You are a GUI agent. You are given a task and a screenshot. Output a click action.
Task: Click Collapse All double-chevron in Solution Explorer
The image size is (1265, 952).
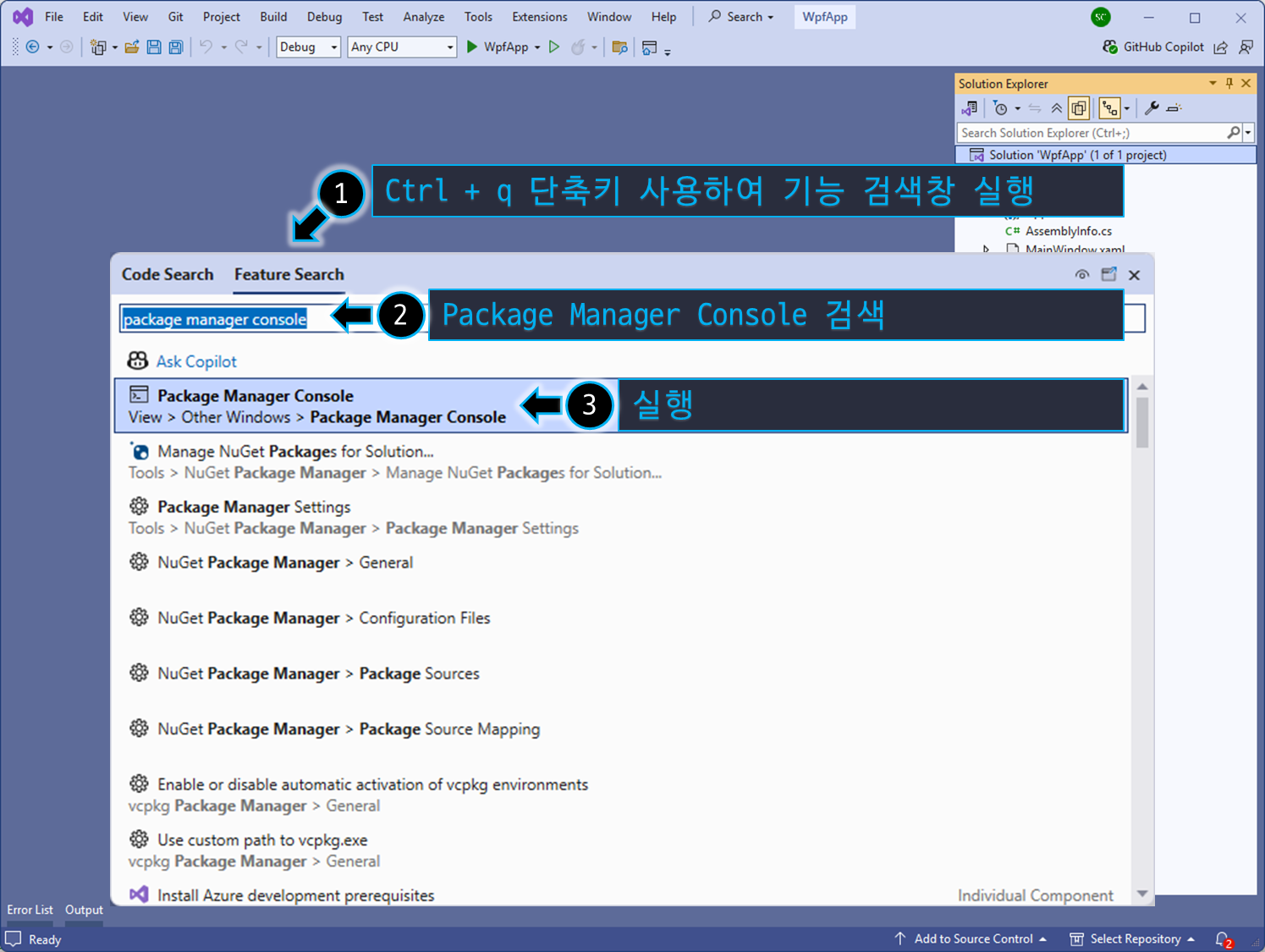click(x=1056, y=108)
